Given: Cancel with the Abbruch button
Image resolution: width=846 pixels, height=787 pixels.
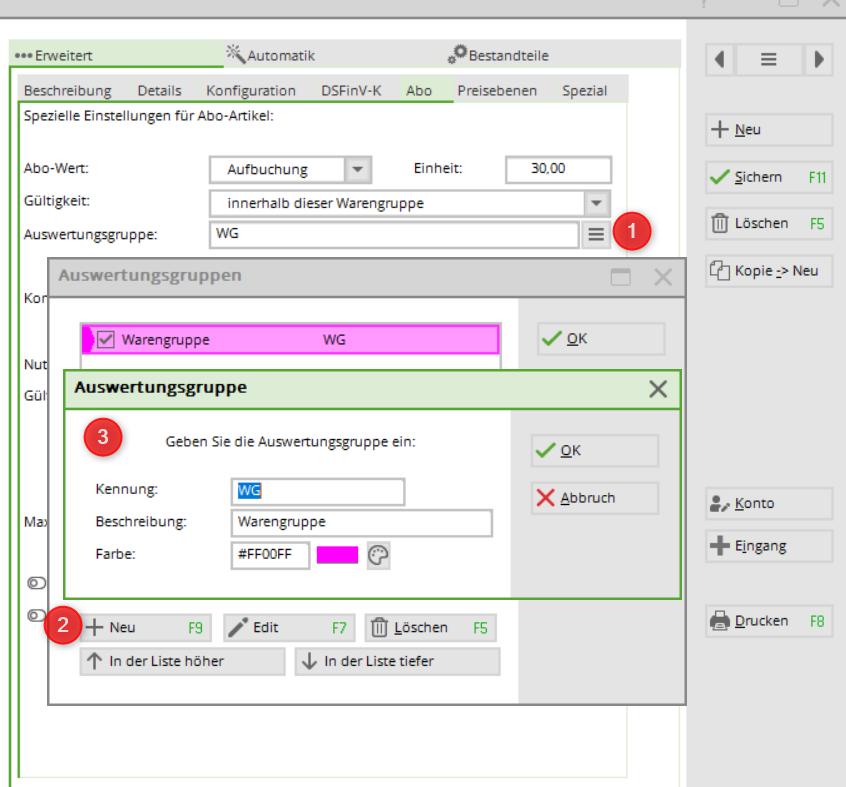Looking at the screenshot, I should (594, 498).
